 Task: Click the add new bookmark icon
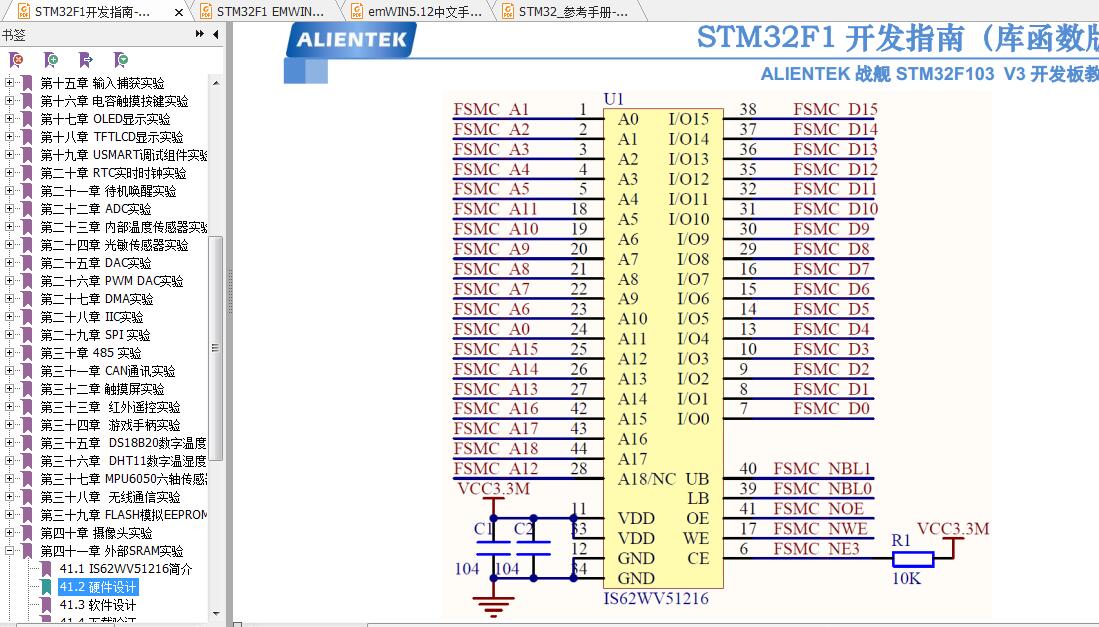[50, 60]
